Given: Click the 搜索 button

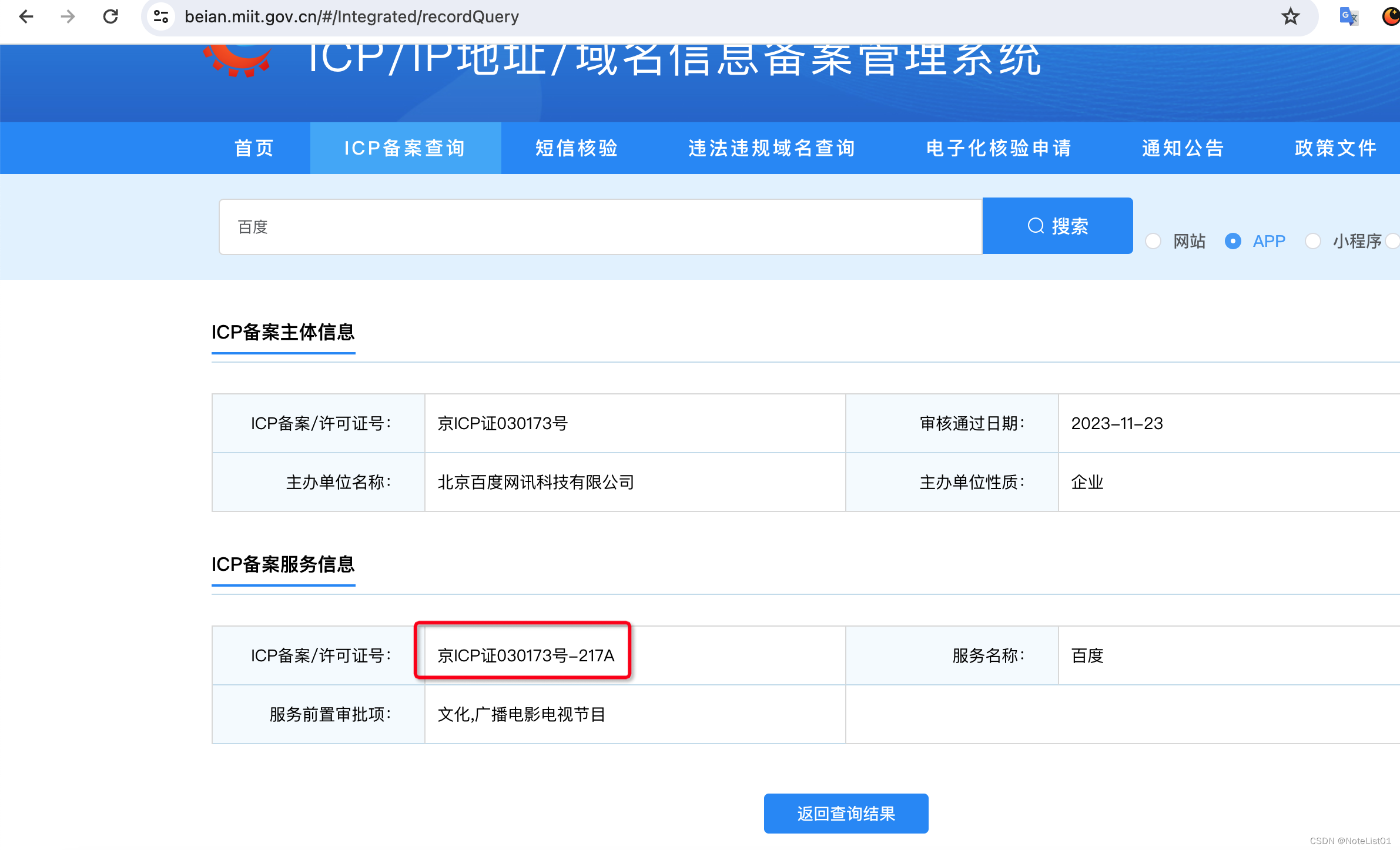Looking at the screenshot, I should 1057,226.
